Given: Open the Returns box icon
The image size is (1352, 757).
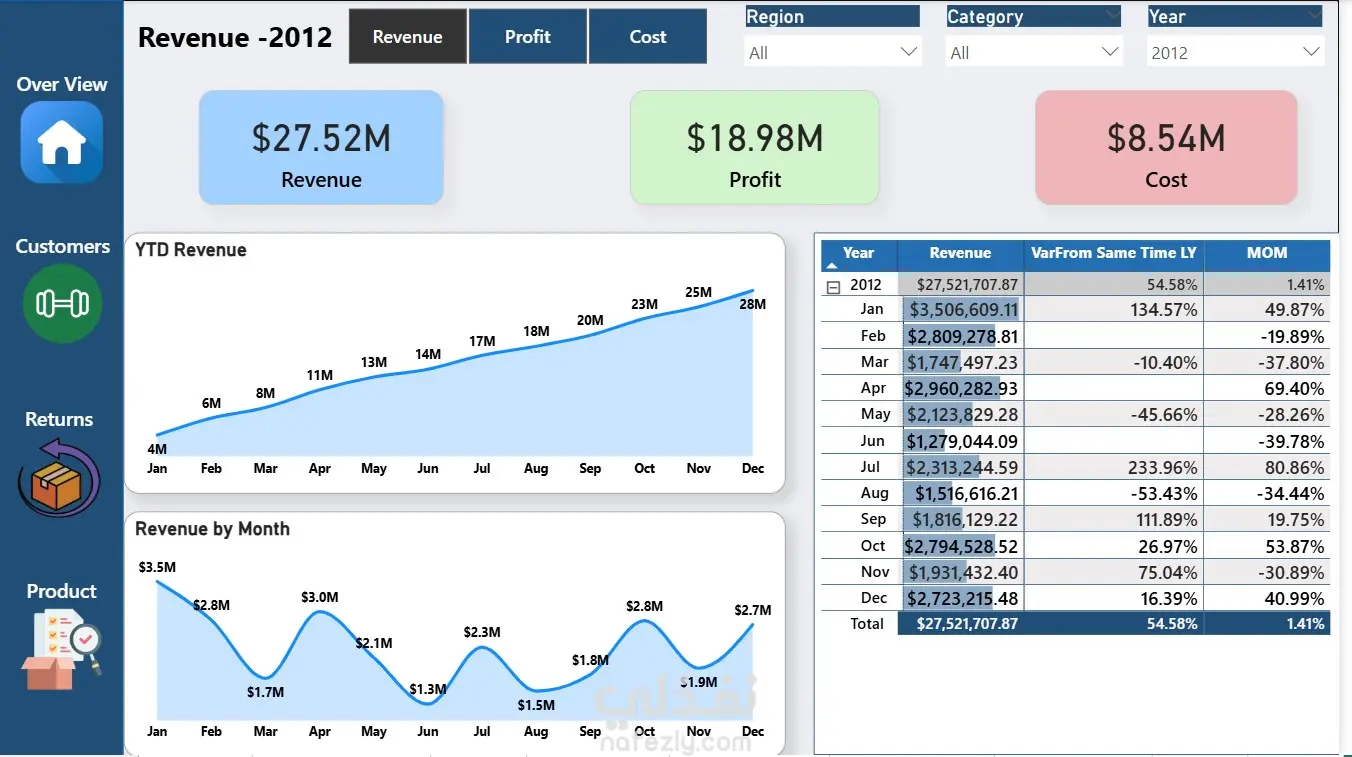Looking at the screenshot, I should click(59, 478).
